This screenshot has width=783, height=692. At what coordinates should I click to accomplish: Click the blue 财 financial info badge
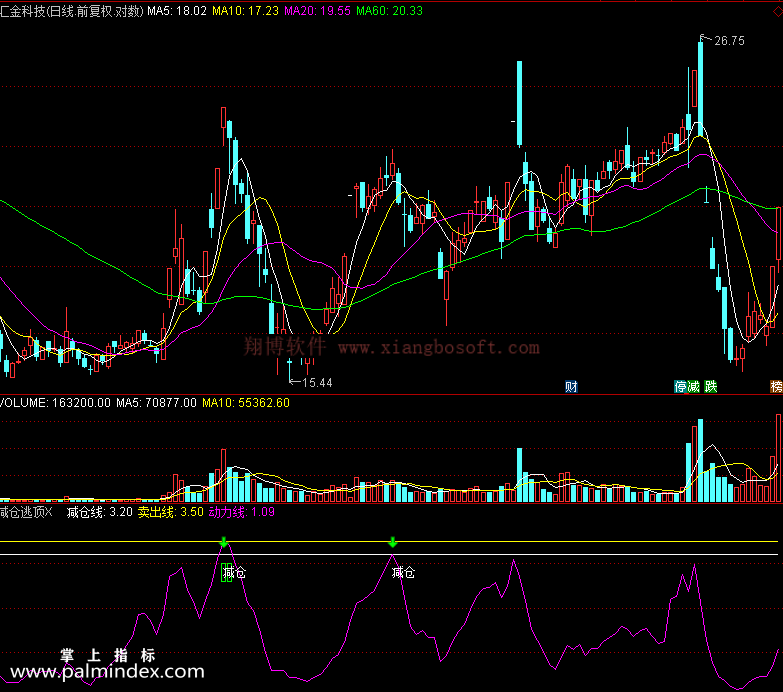point(571,386)
